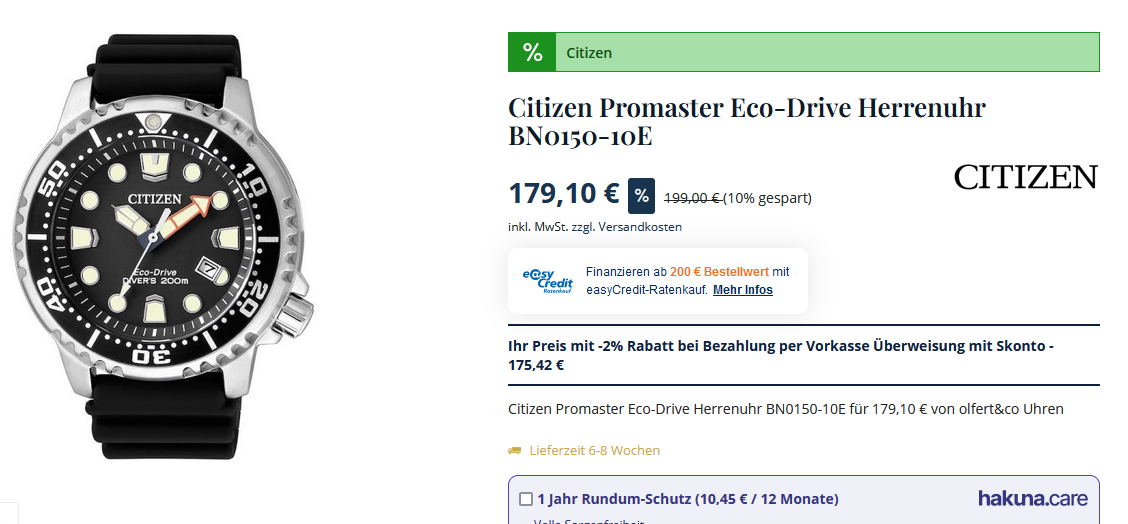Click the Lieferzeit 6-8 Wochen text

594,451
